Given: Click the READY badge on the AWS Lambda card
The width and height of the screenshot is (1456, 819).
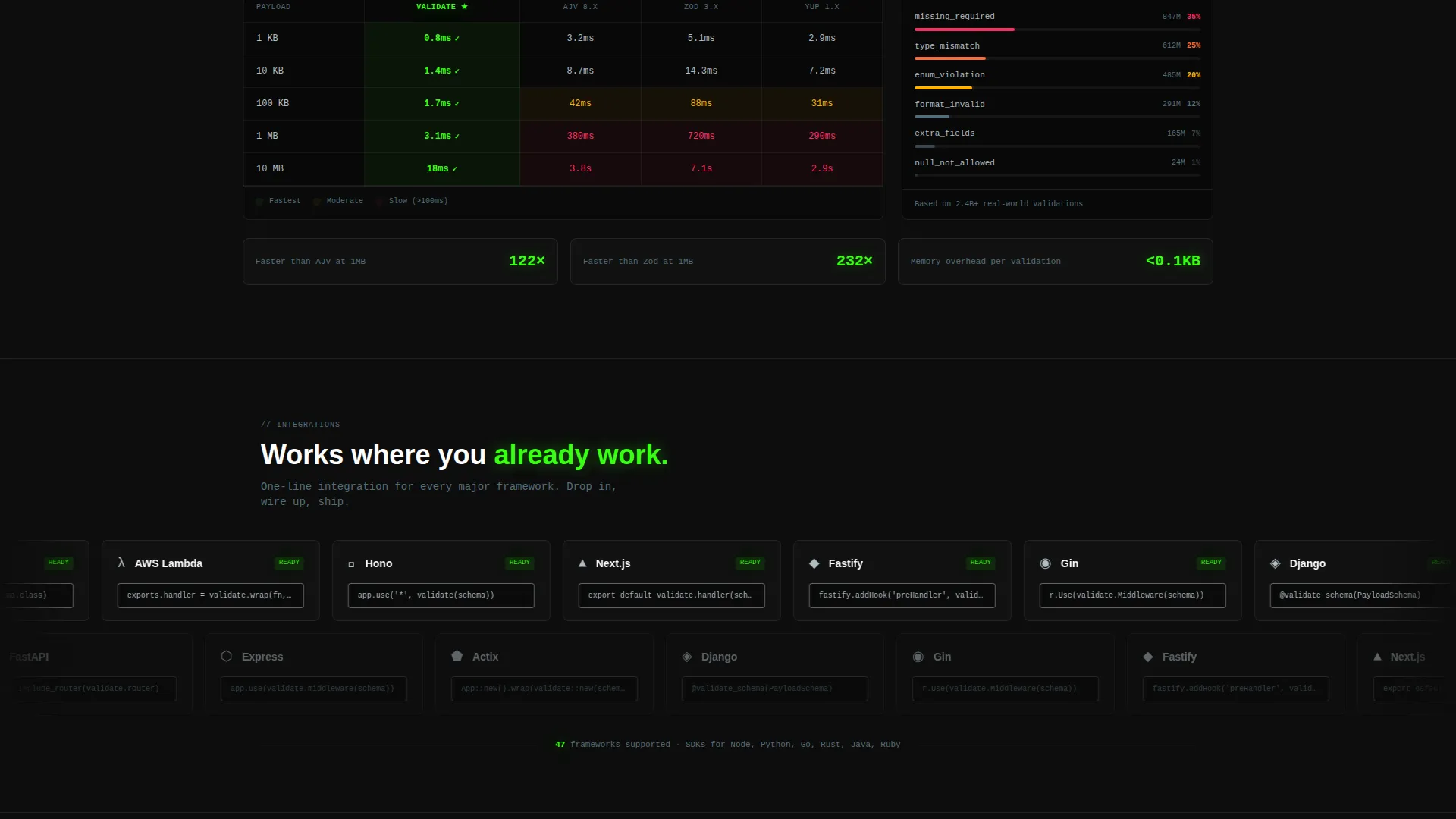Looking at the screenshot, I should coord(289,563).
